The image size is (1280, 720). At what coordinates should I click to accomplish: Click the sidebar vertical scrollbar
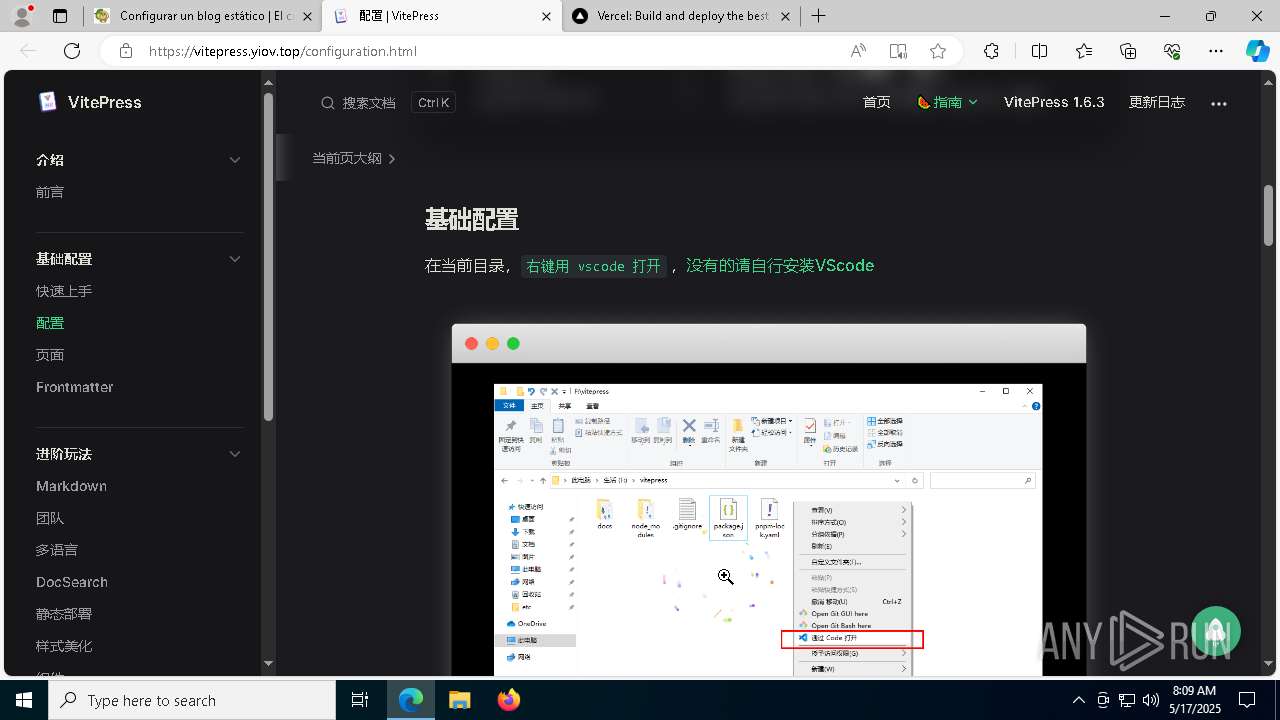[268, 256]
